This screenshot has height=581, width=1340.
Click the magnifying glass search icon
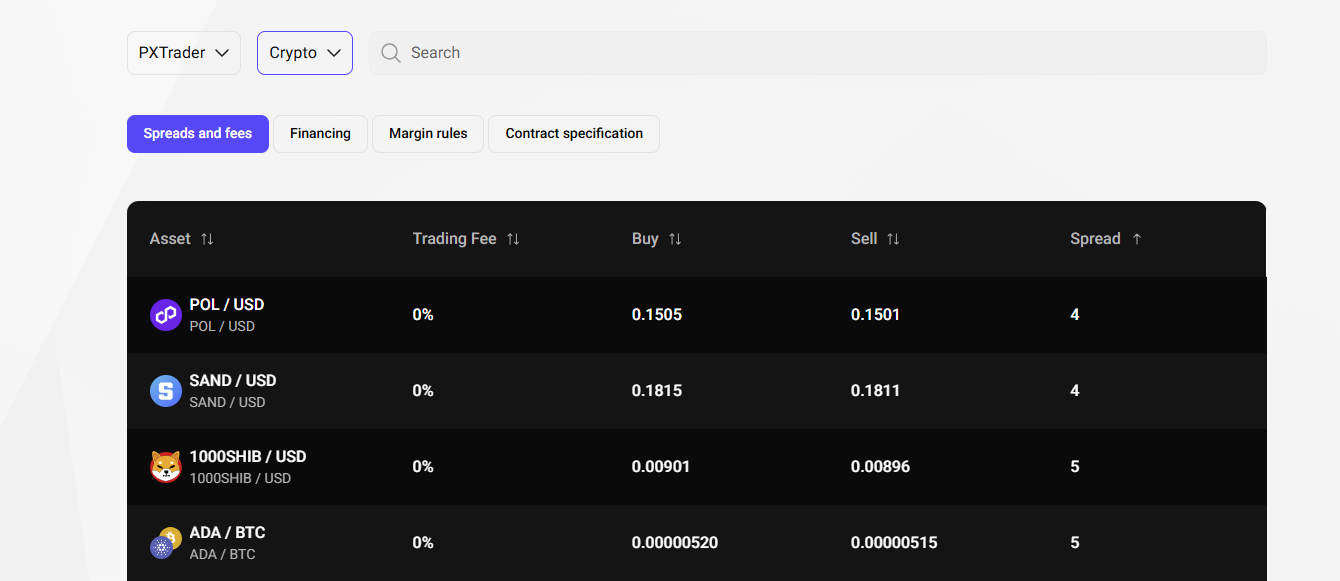(x=391, y=53)
